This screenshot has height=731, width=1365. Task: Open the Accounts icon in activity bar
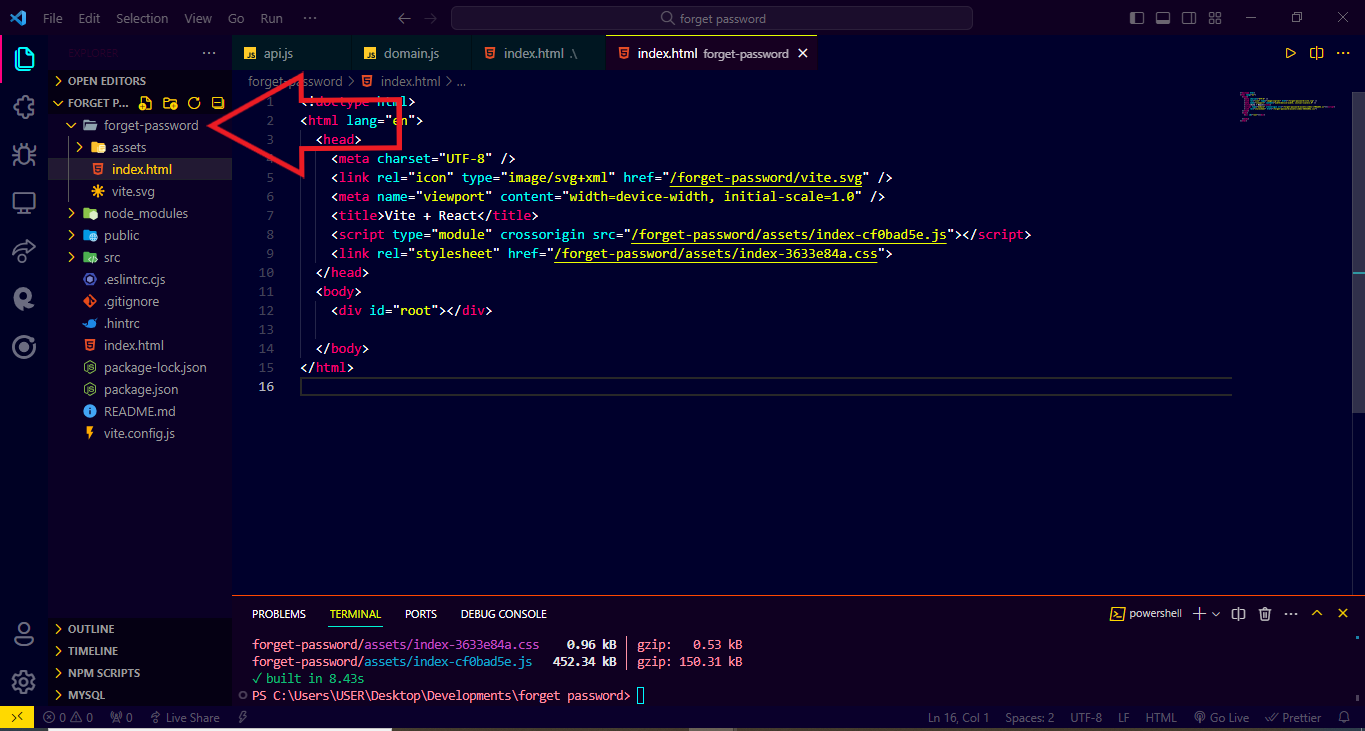pos(24,634)
